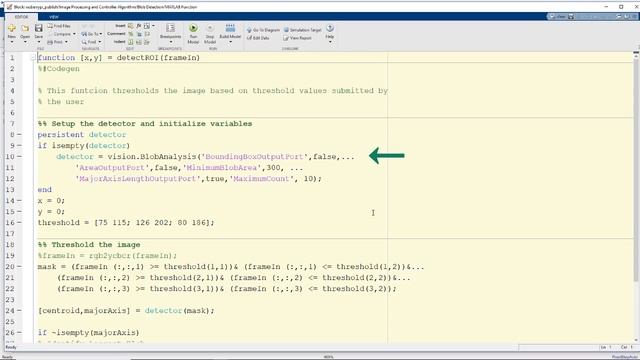The width and height of the screenshot is (640, 360).
Task: Click the wrap comments icon
Action: pyautogui.click(x=147, y=34)
